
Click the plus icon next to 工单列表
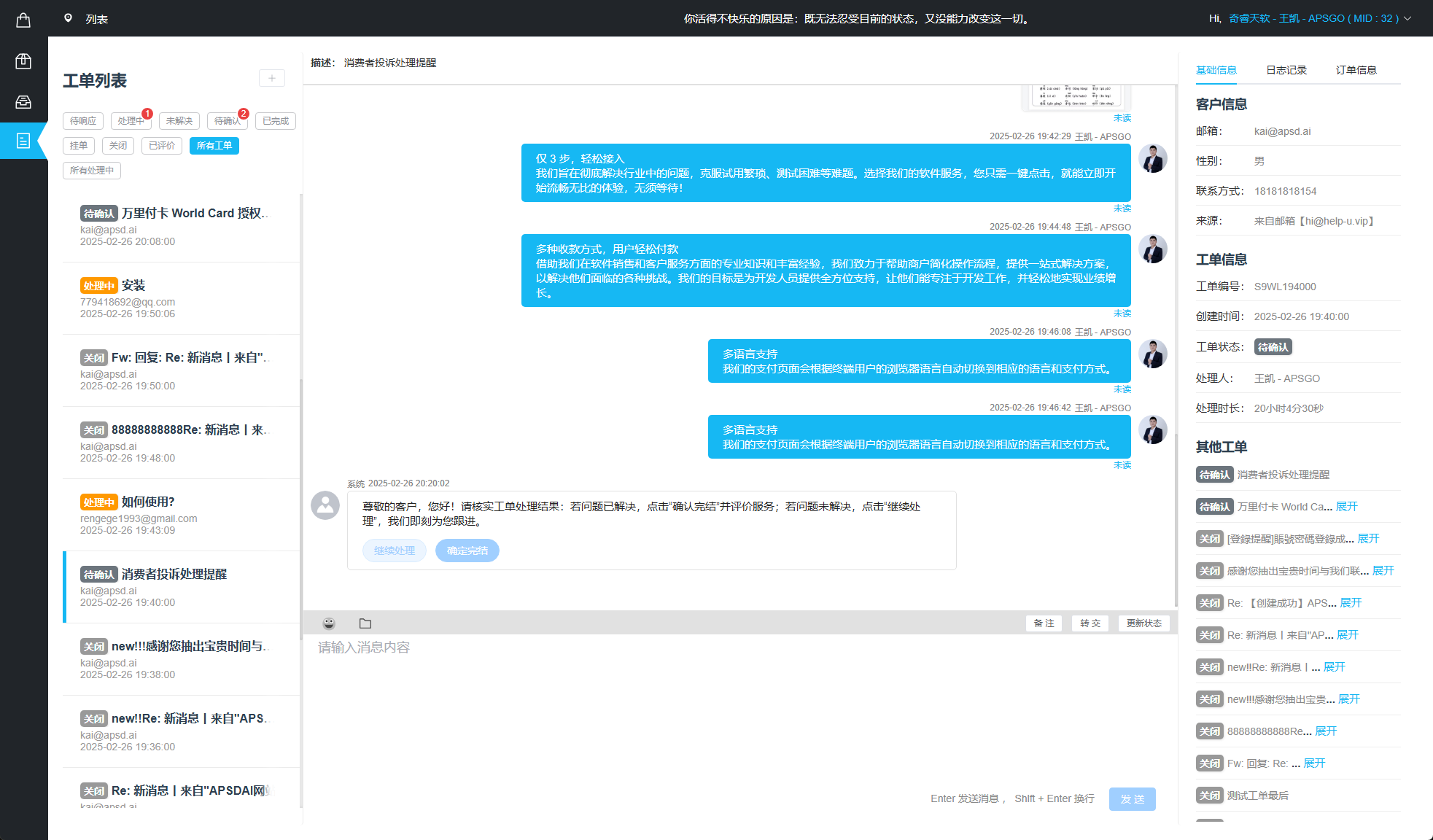pyautogui.click(x=271, y=78)
